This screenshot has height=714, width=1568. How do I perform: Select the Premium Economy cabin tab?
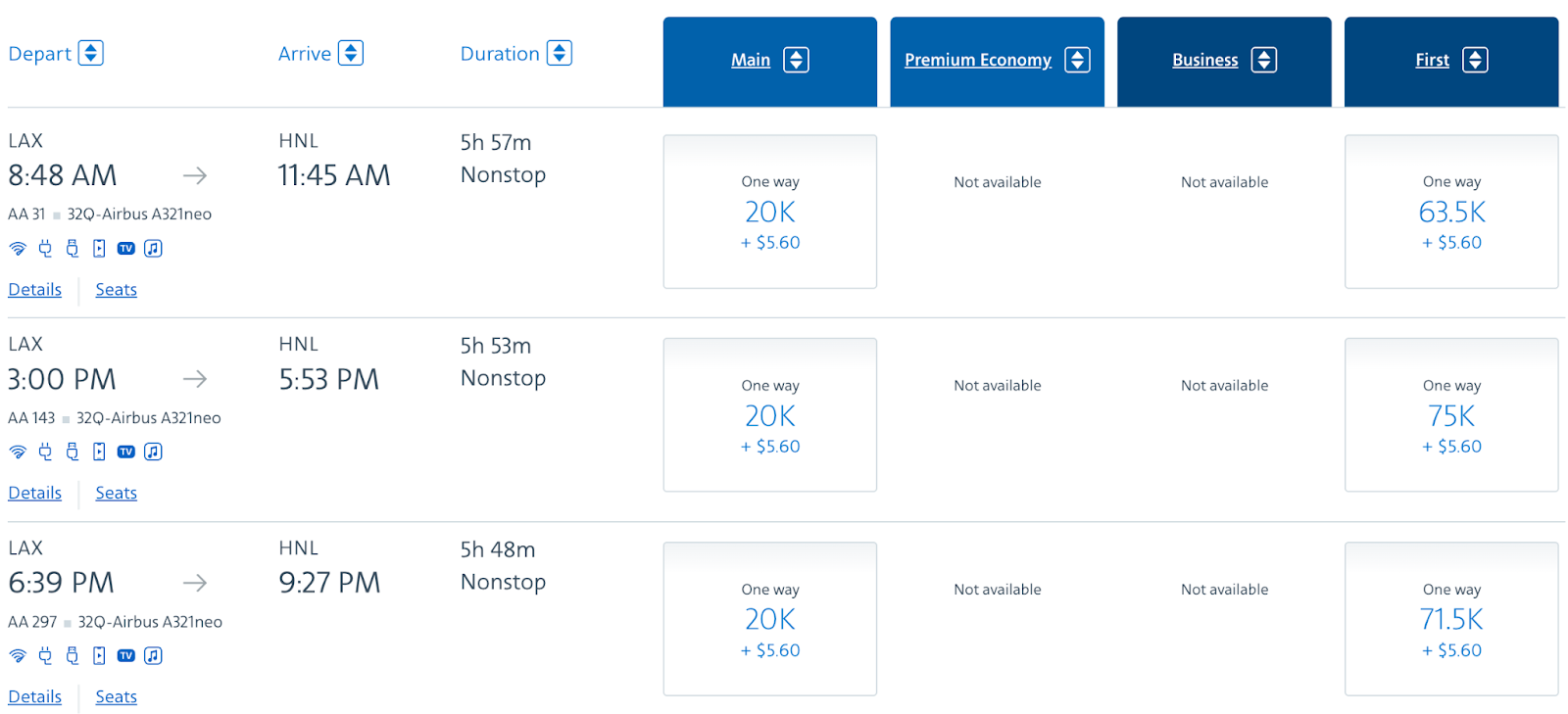coord(977,61)
